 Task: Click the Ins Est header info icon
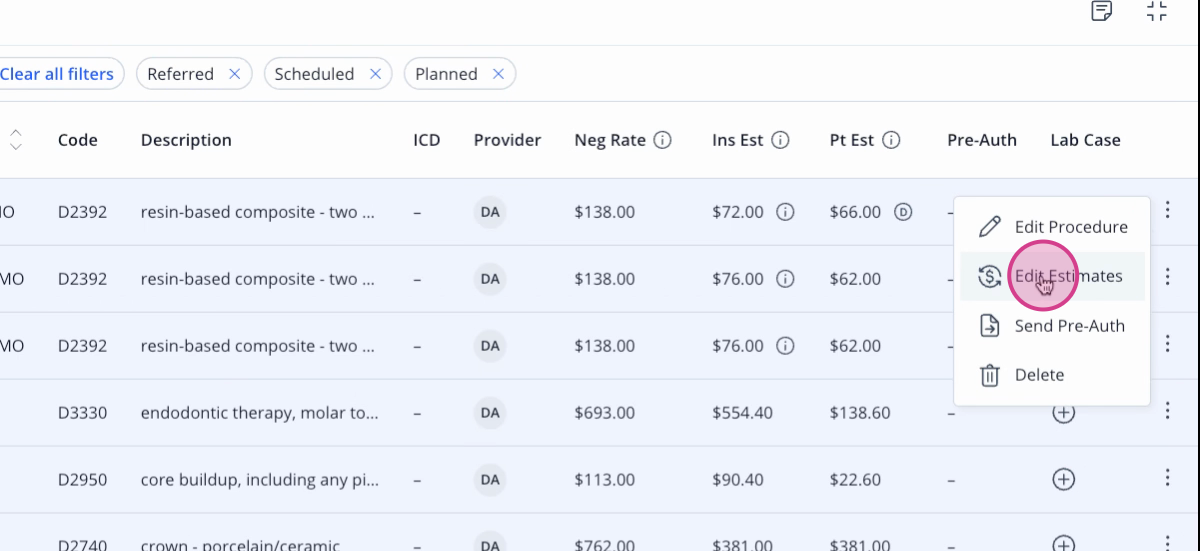(781, 140)
